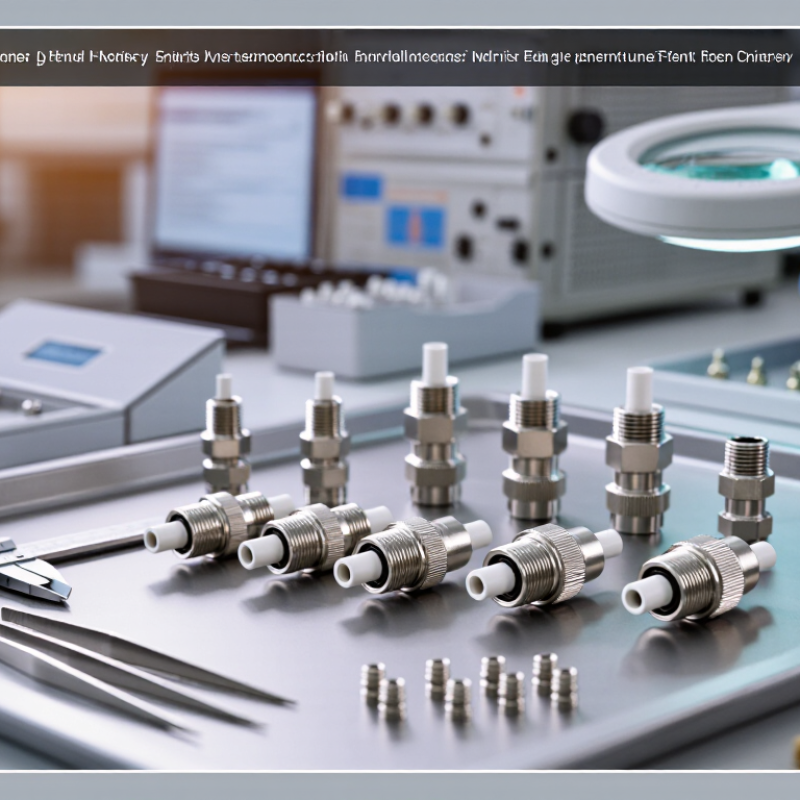Click the magnifying lamp in the photo
This screenshot has width=800, height=800.
[693, 176]
